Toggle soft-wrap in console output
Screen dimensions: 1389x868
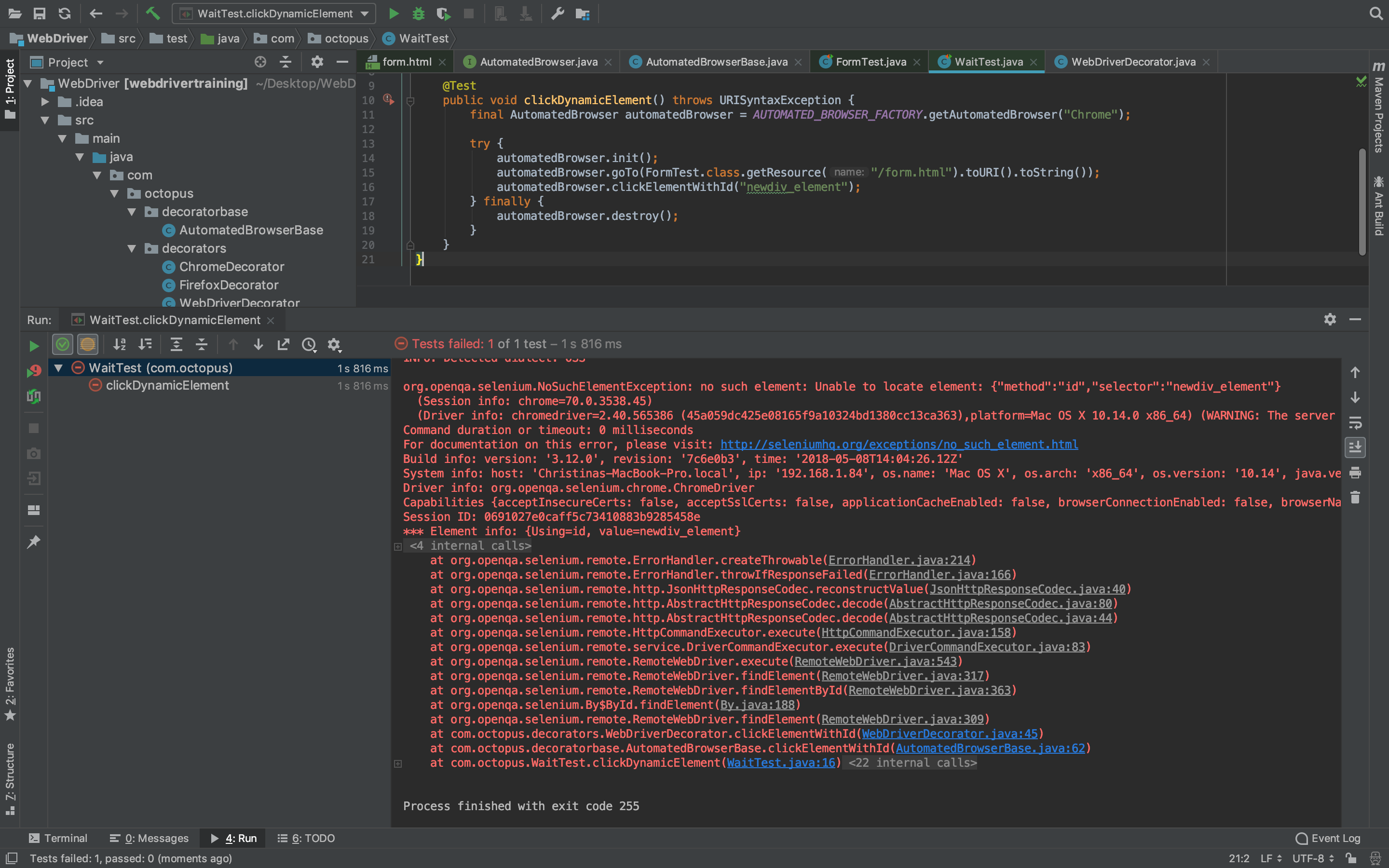click(1355, 423)
